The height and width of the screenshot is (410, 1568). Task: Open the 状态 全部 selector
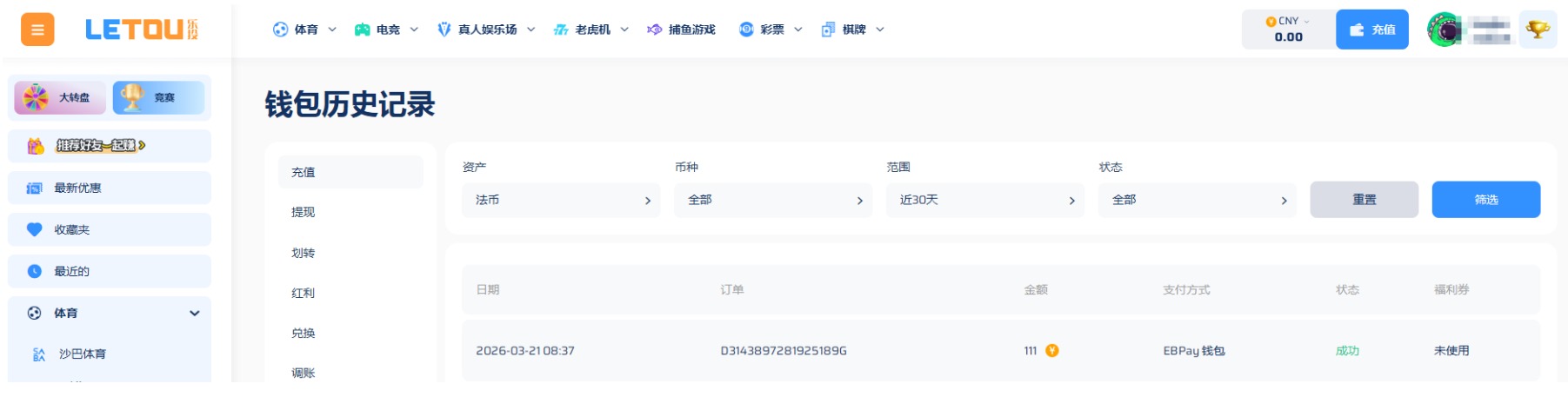click(1198, 200)
